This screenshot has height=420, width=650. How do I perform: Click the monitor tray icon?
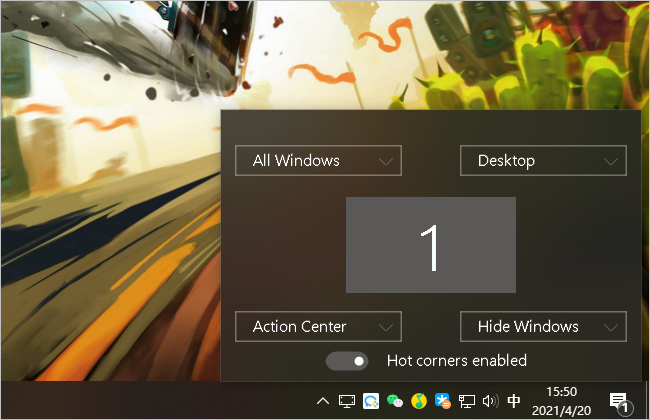[x=347, y=401]
